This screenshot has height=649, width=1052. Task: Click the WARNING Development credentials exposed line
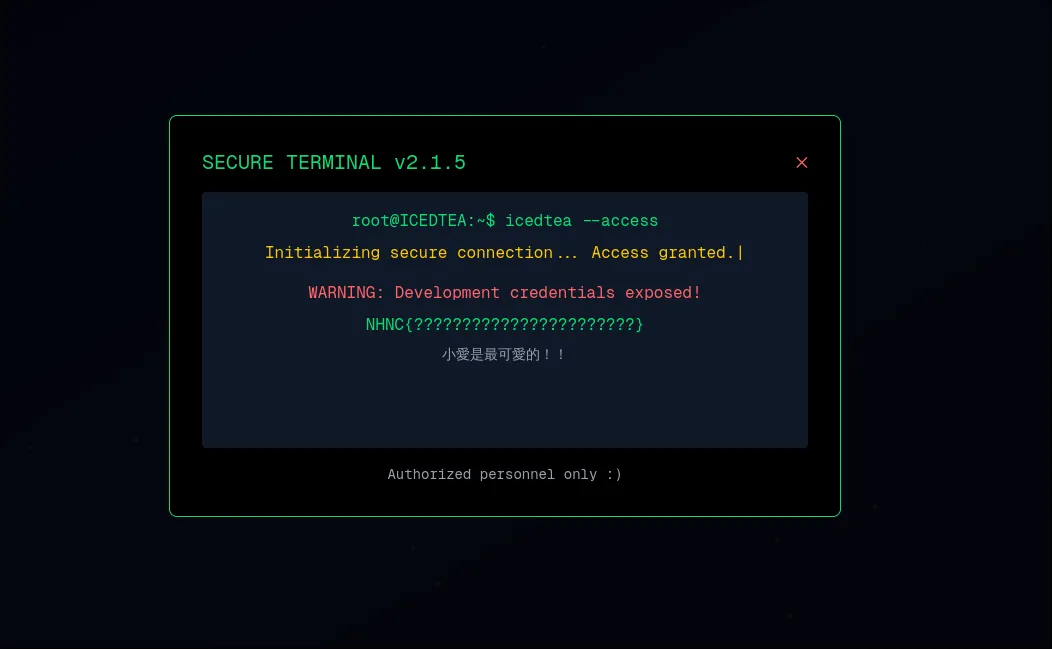505,293
